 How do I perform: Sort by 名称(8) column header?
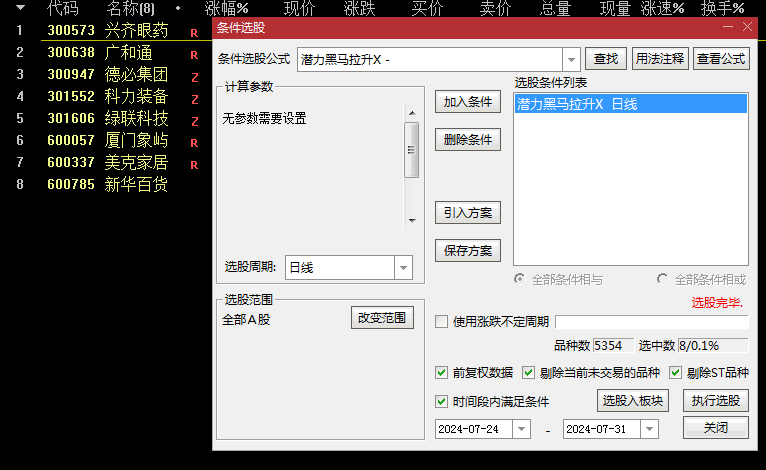point(130,8)
